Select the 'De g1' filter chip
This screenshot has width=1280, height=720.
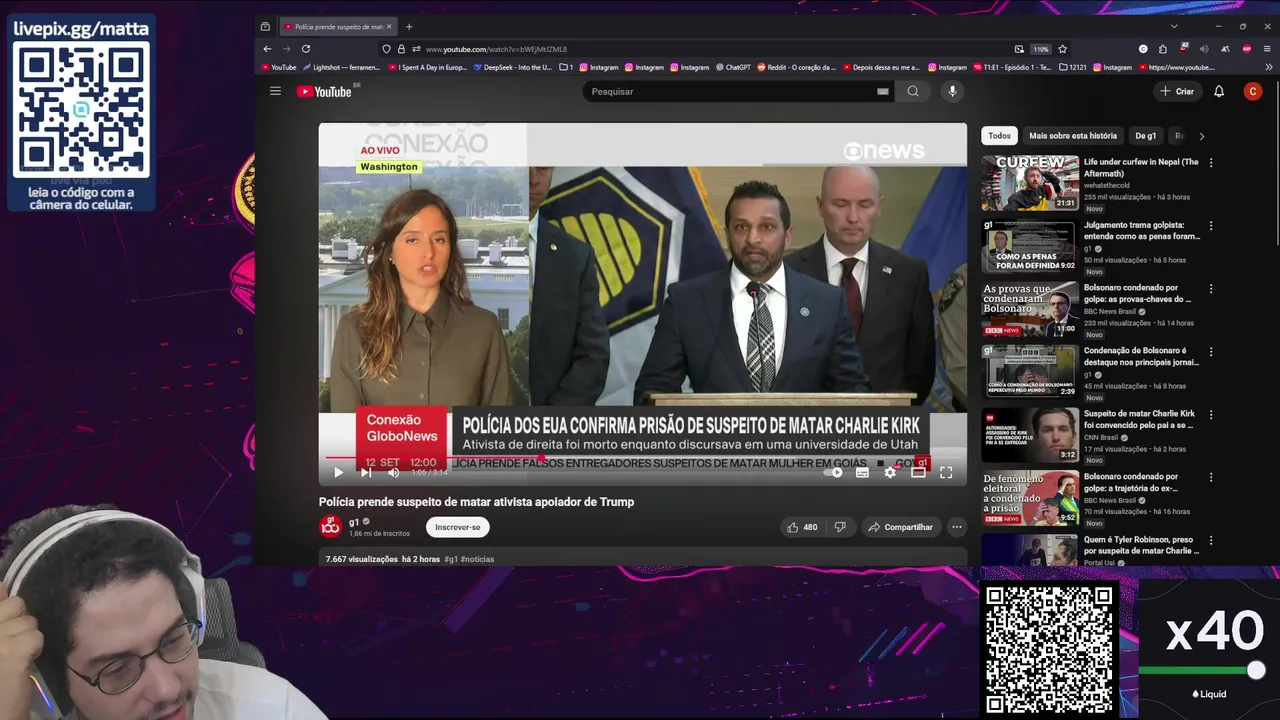(1146, 136)
